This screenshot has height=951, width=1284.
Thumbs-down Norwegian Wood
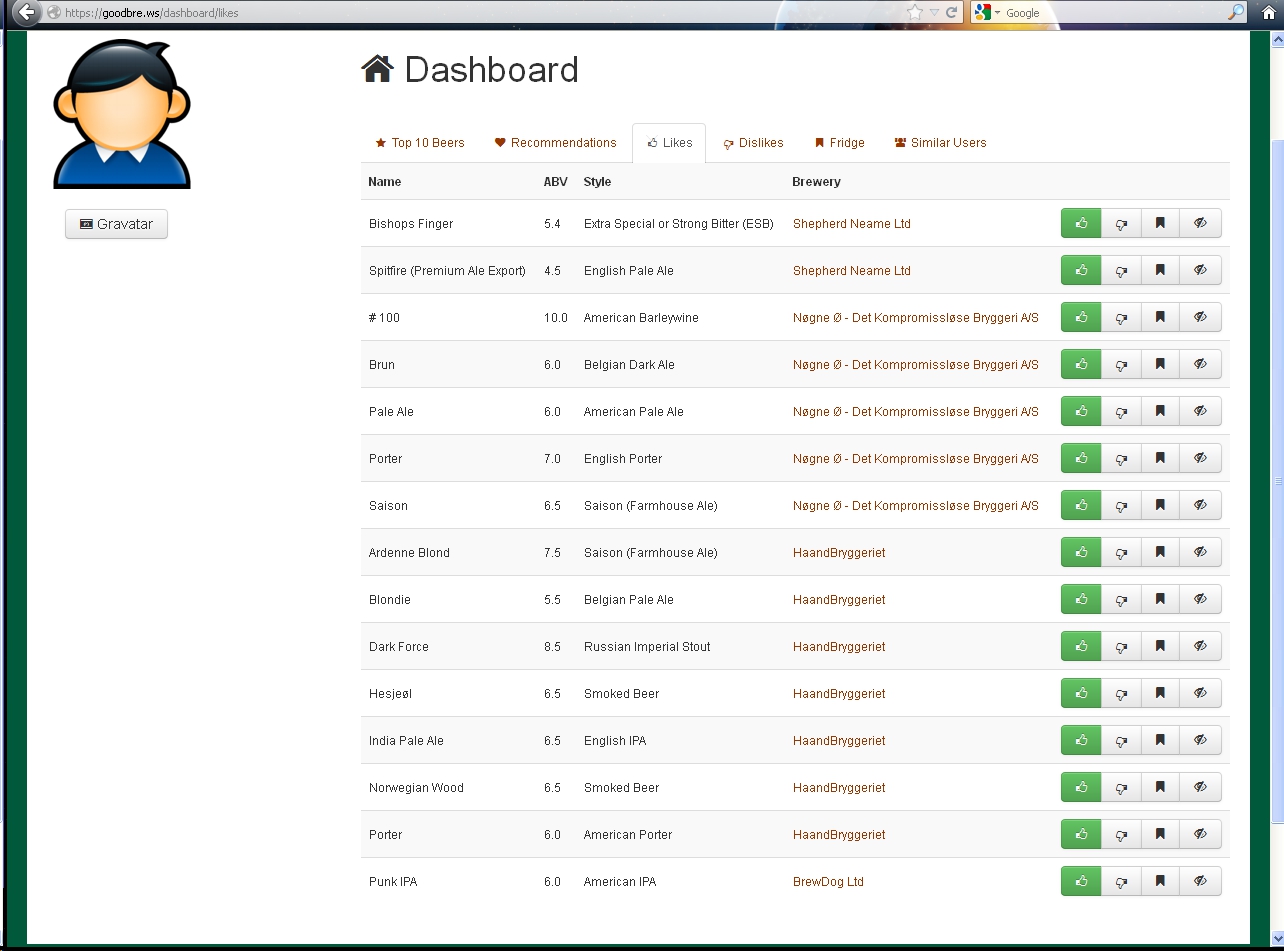[x=1121, y=788]
